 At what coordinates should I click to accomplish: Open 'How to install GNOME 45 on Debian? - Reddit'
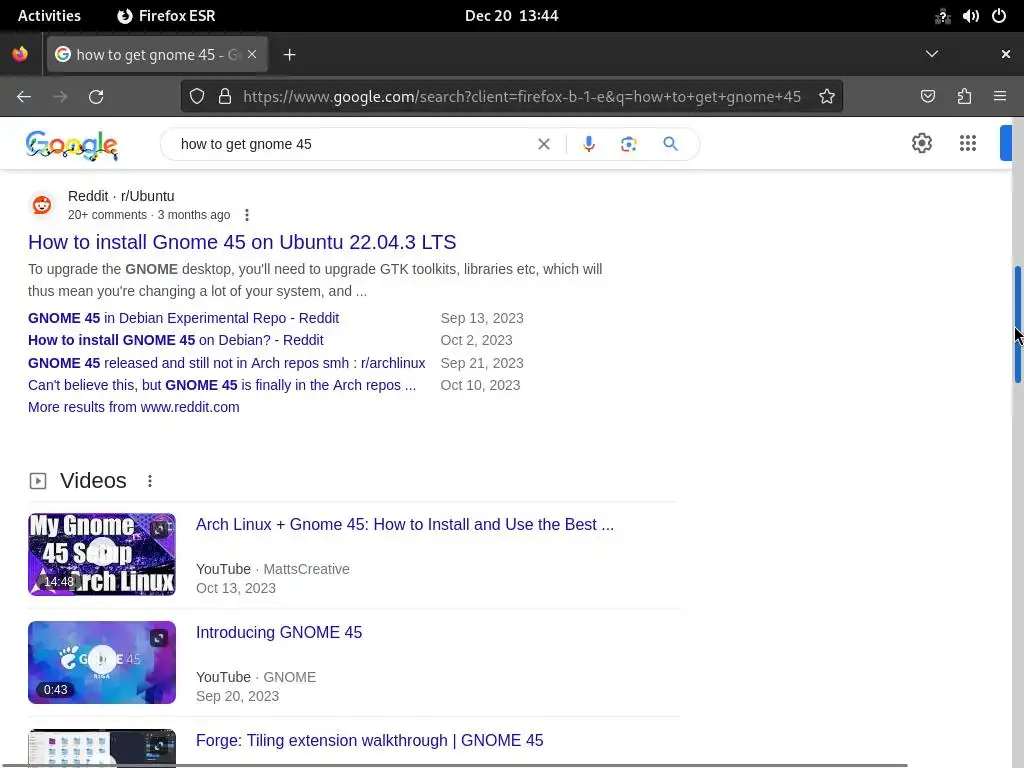coord(176,340)
